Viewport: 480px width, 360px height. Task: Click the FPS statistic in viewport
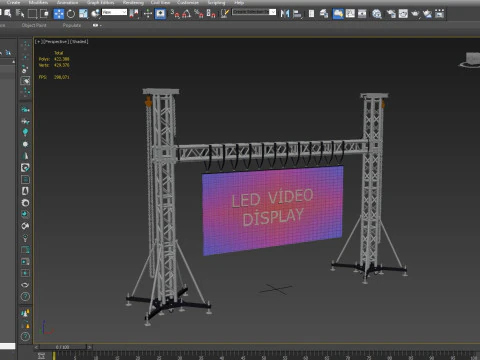point(54,77)
